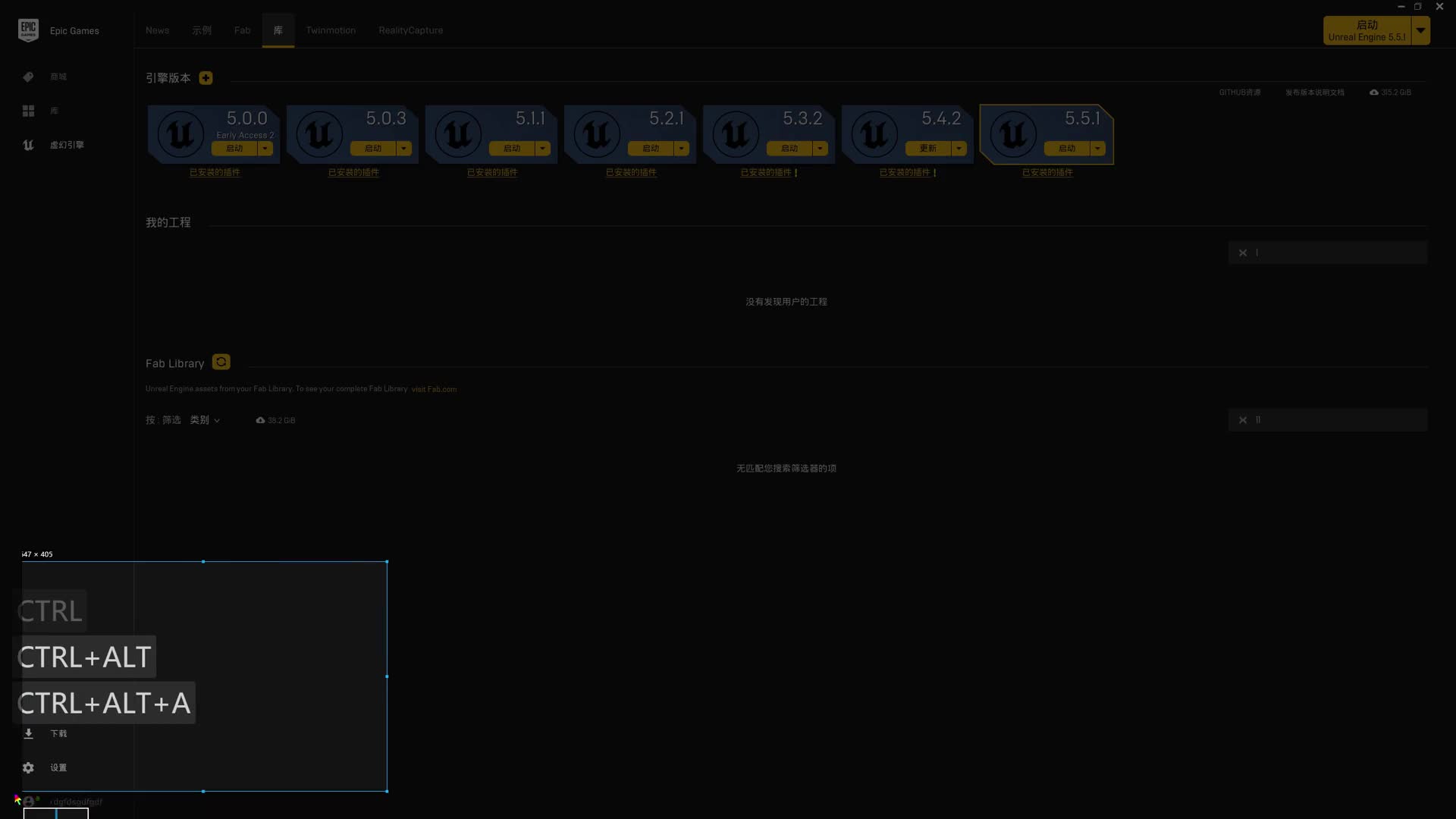Click the add engine version plus icon
Viewport: 1456px width, 819px height.
tap(206, 78)
